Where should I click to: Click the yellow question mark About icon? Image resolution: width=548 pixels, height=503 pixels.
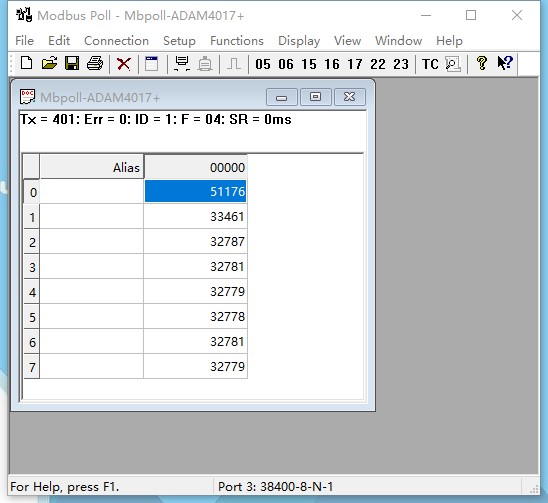pyautogui.click(x=482, y=64)
